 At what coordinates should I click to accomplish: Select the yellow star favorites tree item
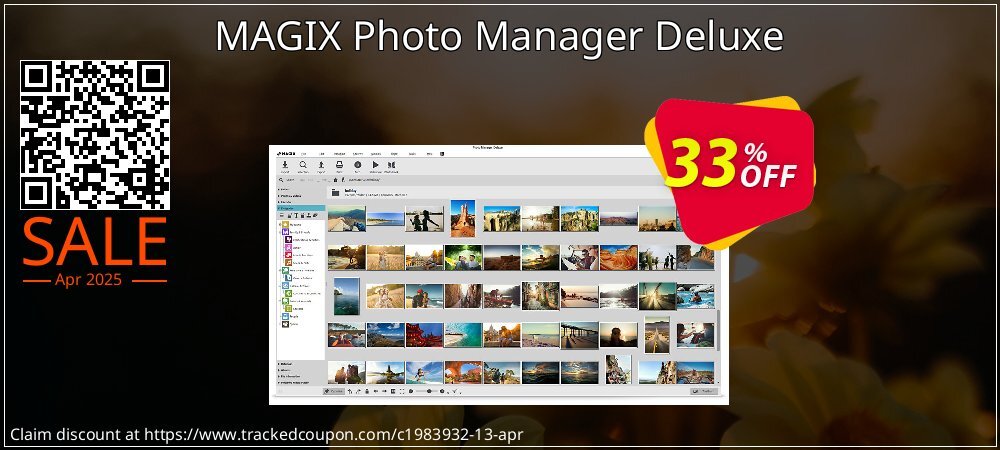[x=285, y=224]
